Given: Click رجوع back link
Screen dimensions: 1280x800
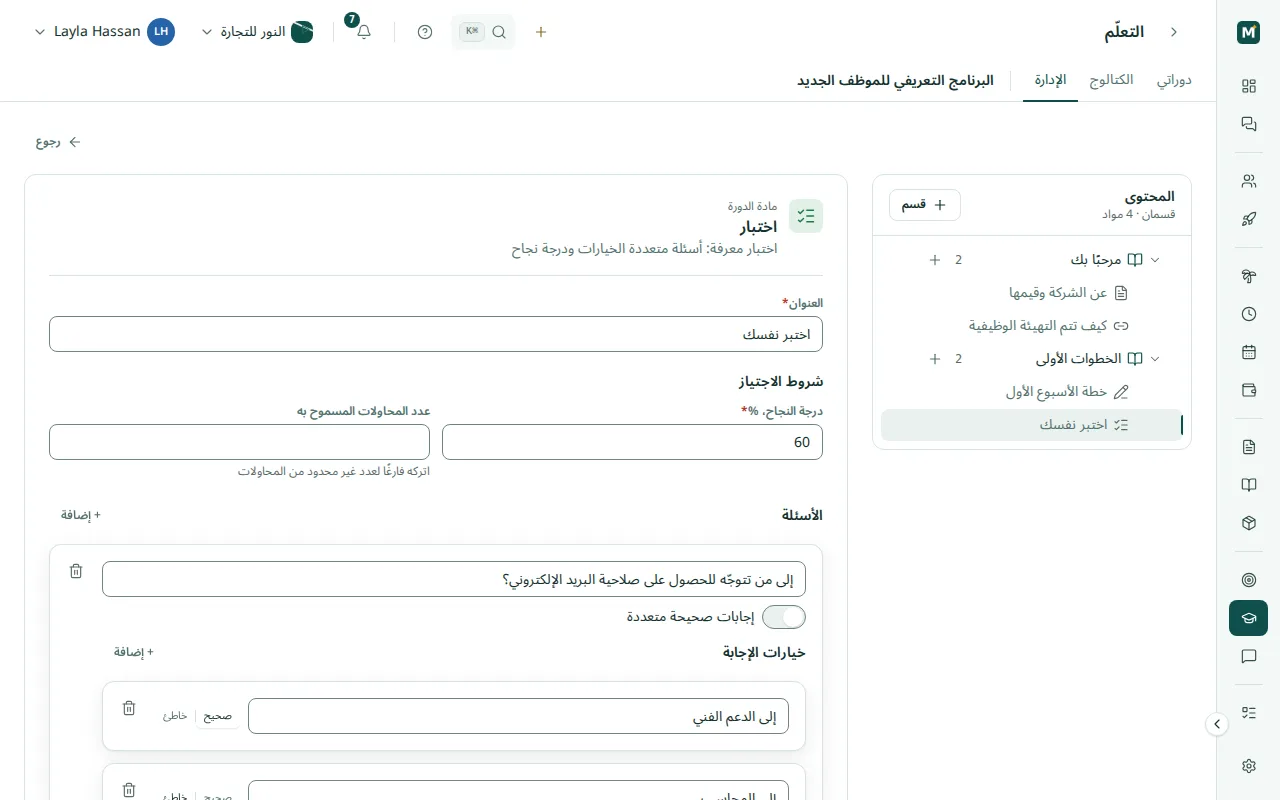Looking at the screenshot, I should pyautogui.click(x=58, y=142).
